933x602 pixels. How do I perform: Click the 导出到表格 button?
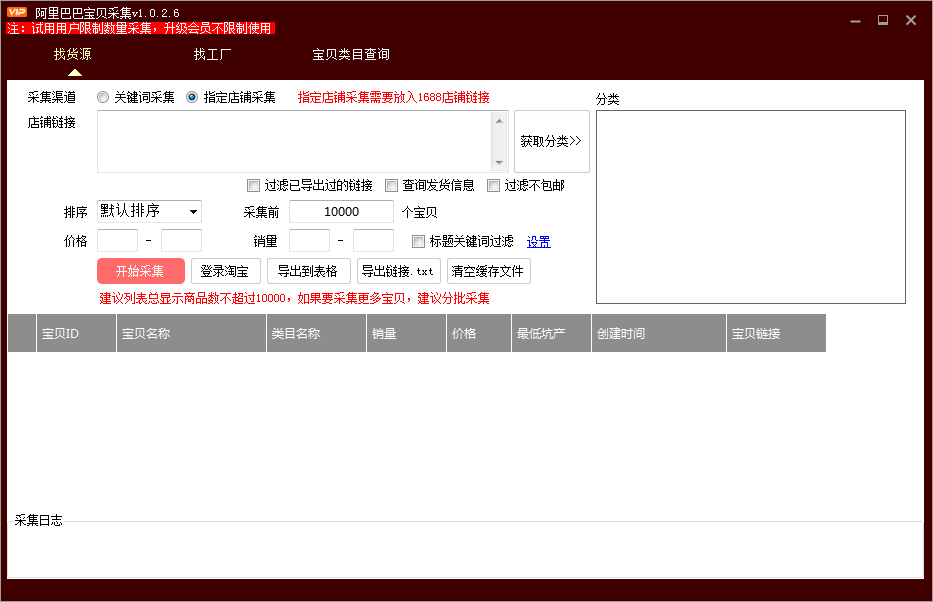[309, 271]
